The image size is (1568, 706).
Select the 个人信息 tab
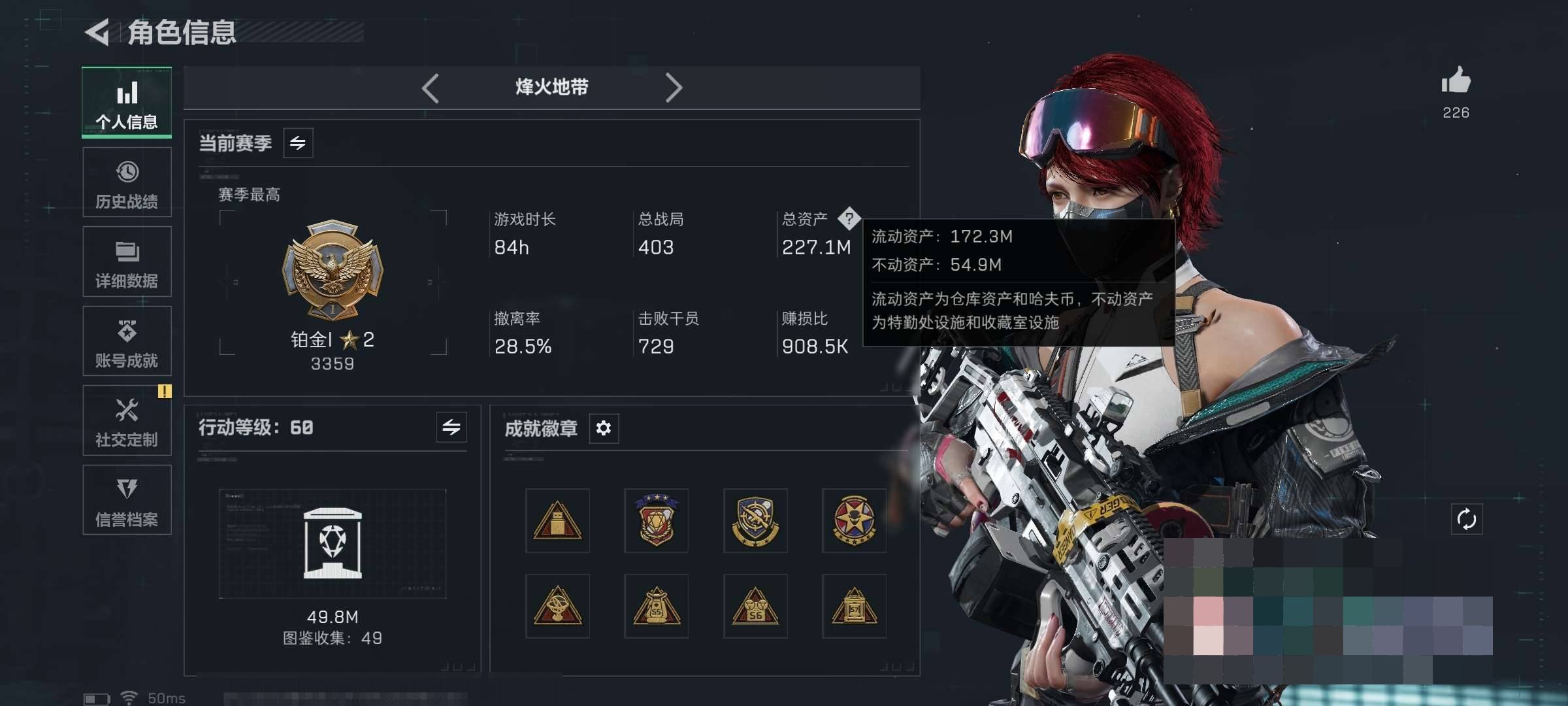(x=127, y=103)
